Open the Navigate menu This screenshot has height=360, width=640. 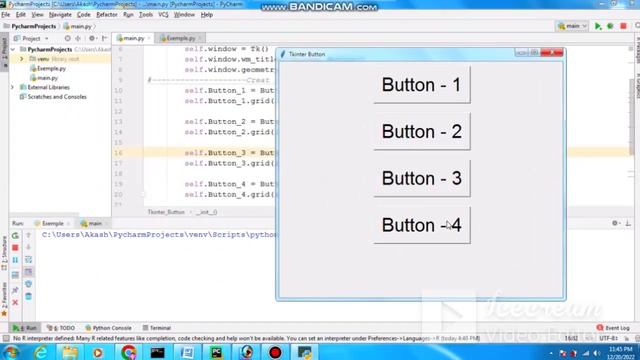(x=60, y=15)
